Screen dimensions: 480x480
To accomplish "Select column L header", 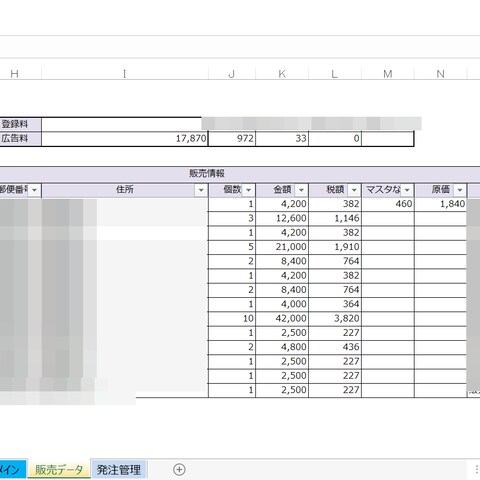I will [335, 74].
